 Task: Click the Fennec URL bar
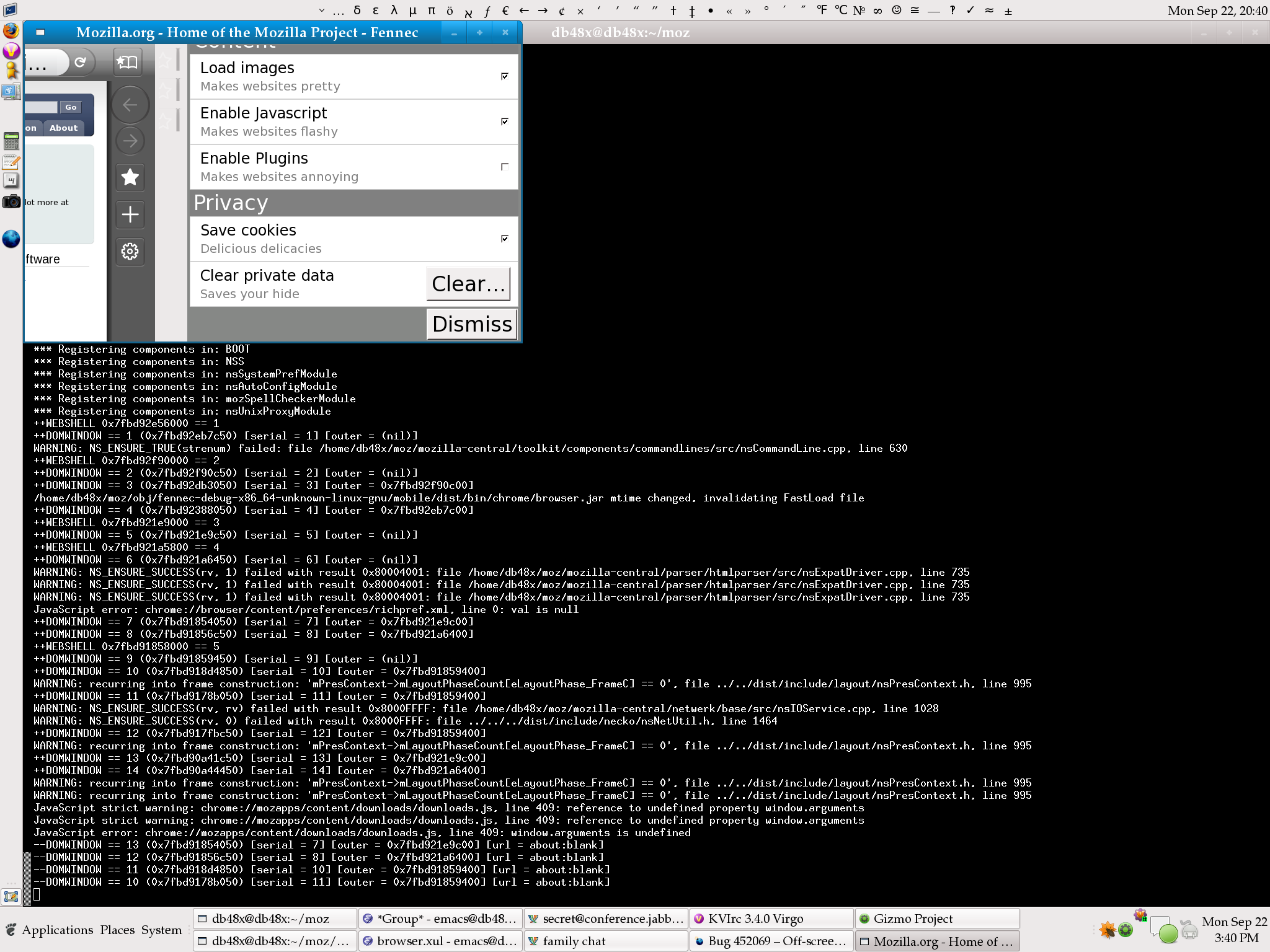[x=47, y=62]
